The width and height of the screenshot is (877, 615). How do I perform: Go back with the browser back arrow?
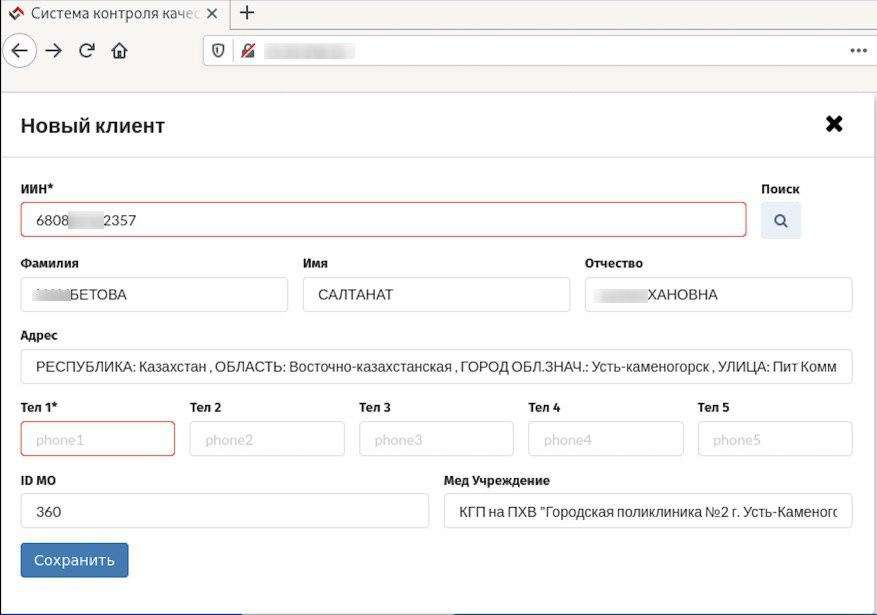coord(20,51)
